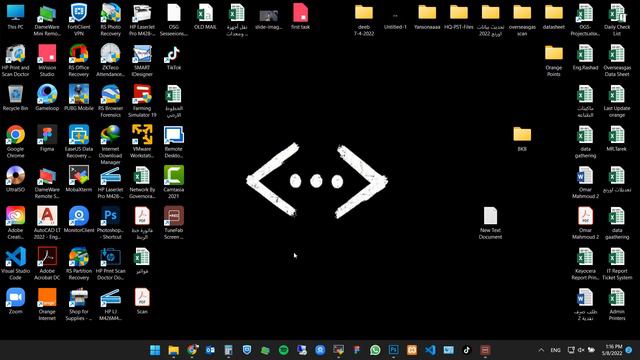Open the datasheet folder
The image size is (640, 360).
pyautogui.click(x=554, y=17)
